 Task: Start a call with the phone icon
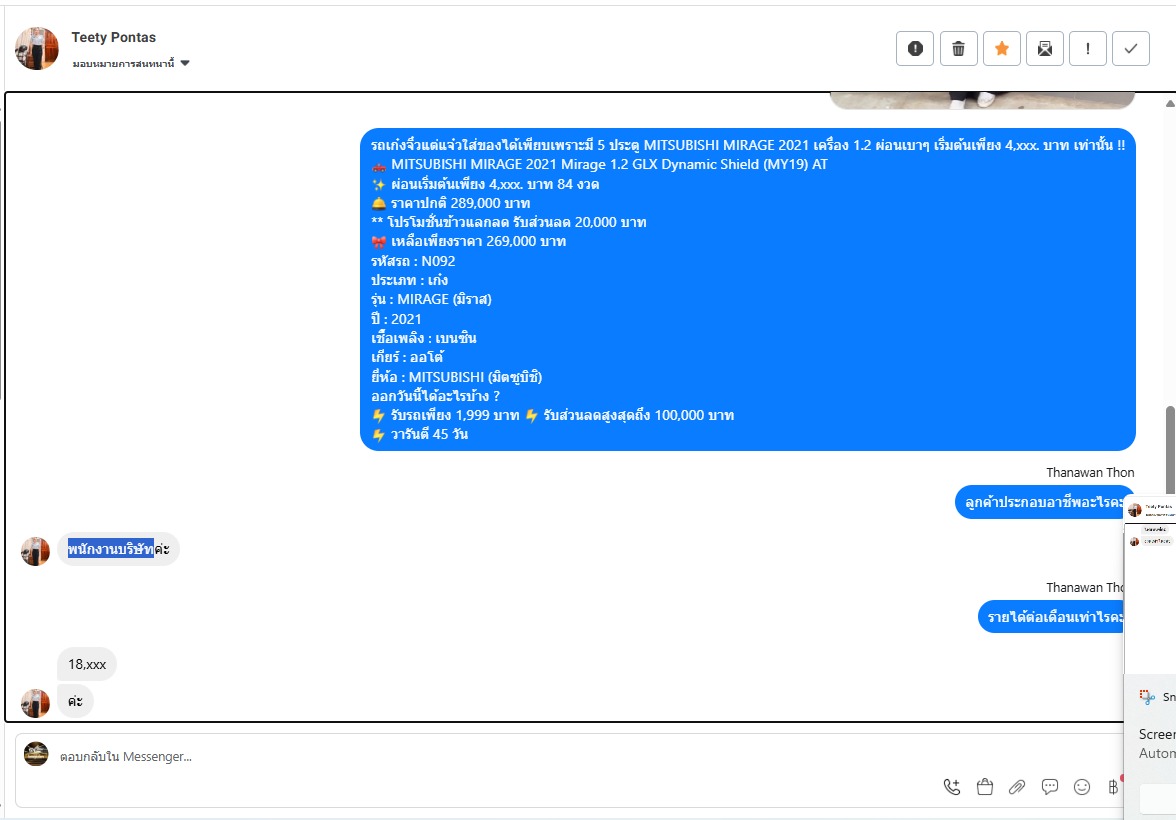(952, 786)
